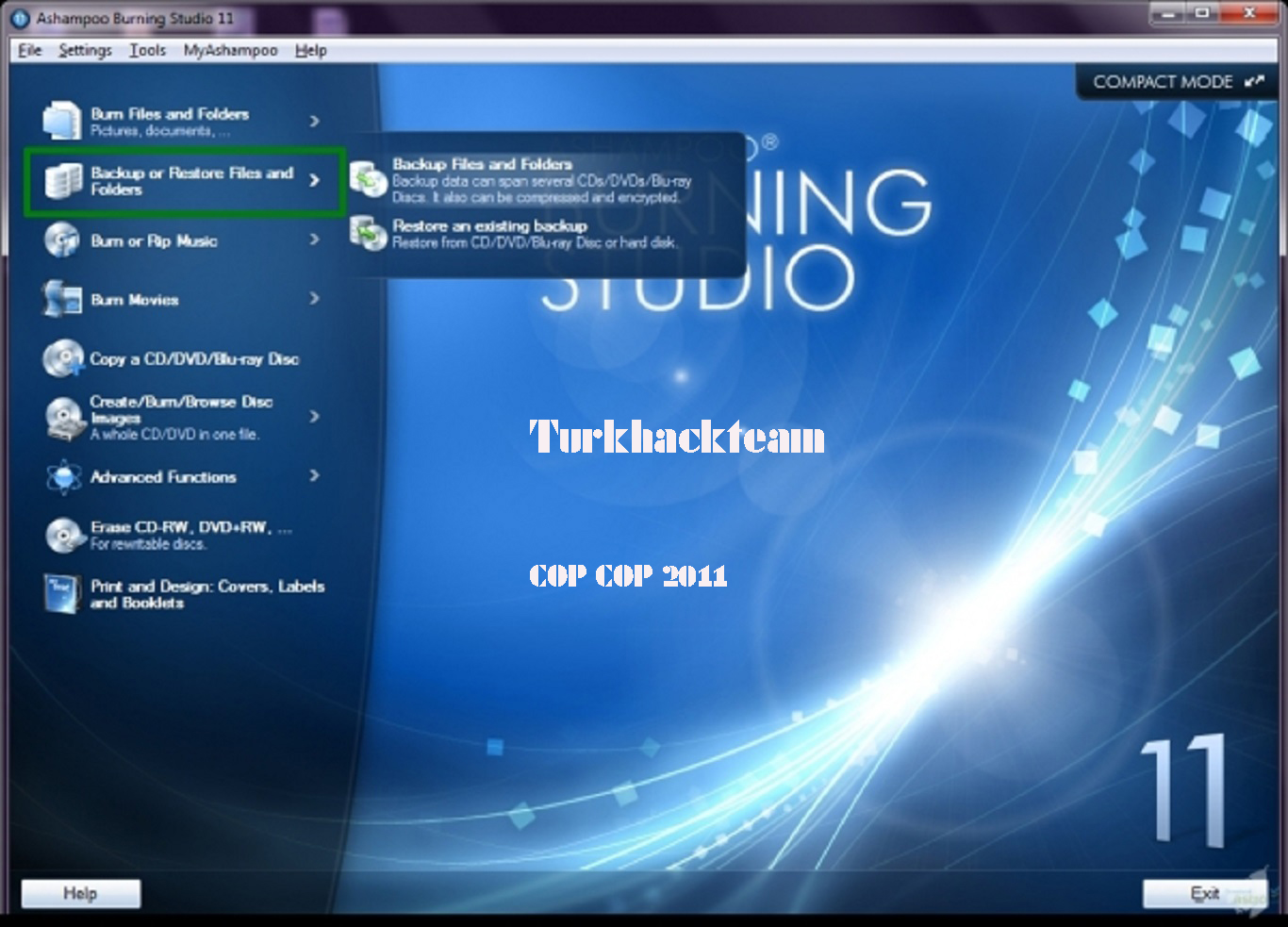Click the Backup Files and Folders submenu icon
Viewport: 1288px width, 927px height.
tap(369, 180)
